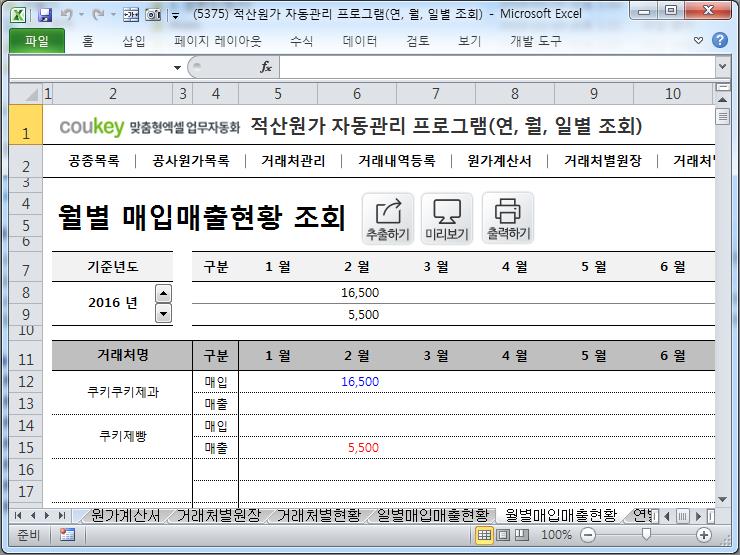Switch to the 일별매입매출현황 sheet tab
This screenshot has height=555, width=740.
[x=432, y=515]
